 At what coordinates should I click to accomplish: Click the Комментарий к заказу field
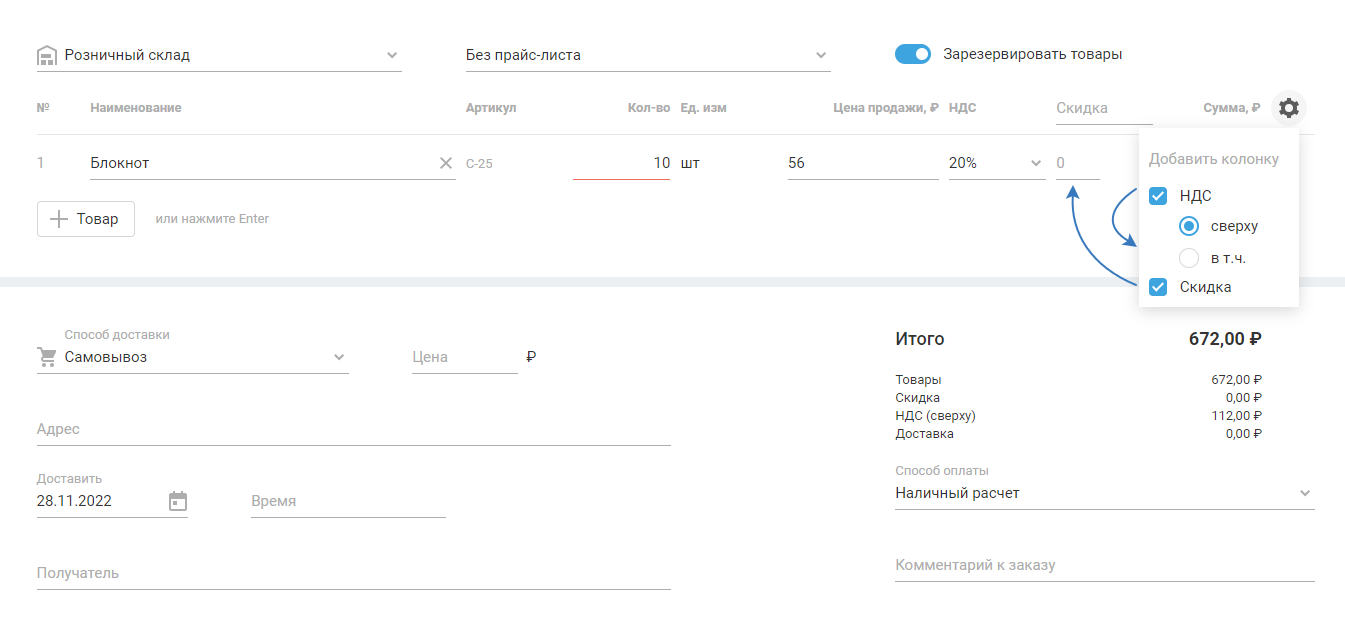coord(1104,565)
